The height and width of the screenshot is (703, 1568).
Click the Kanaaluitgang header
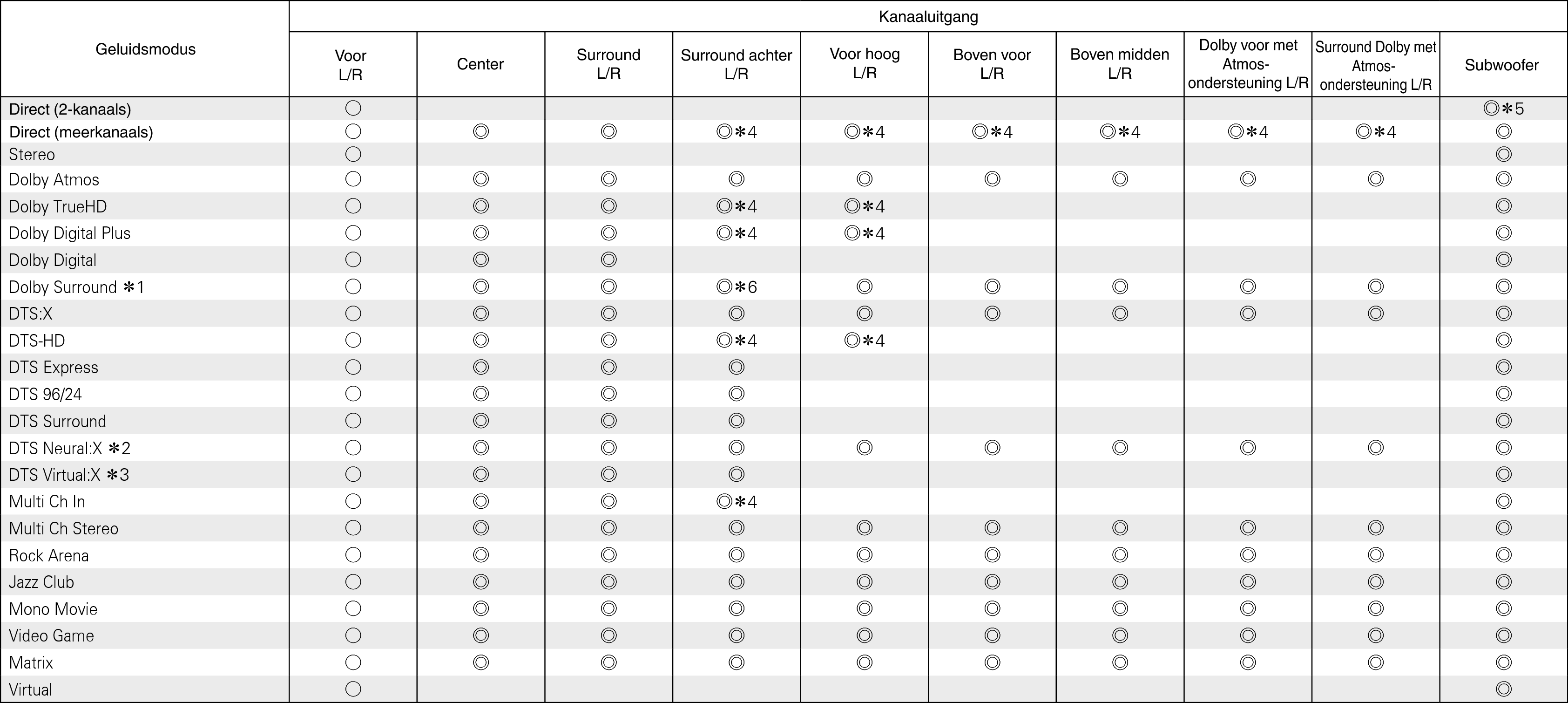coord(928,16)
